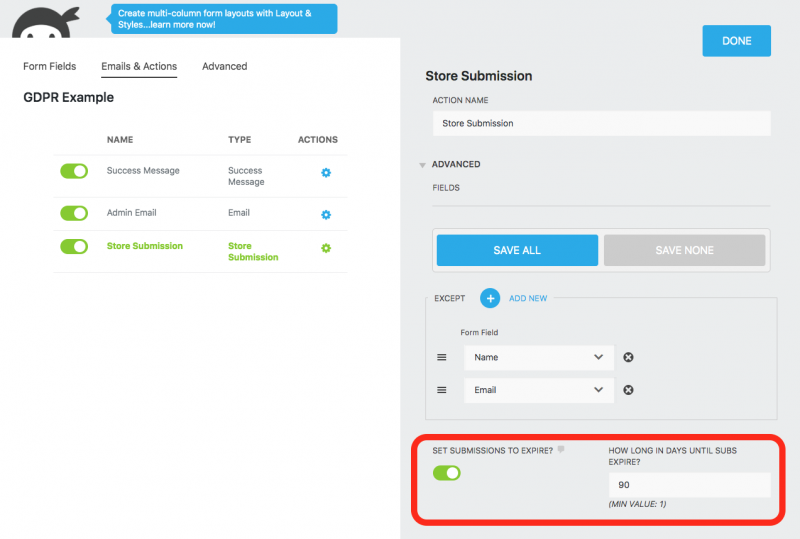Remove the Name field exception
The width and height of the screenshot is (800, 539).
tap(628, 357)
